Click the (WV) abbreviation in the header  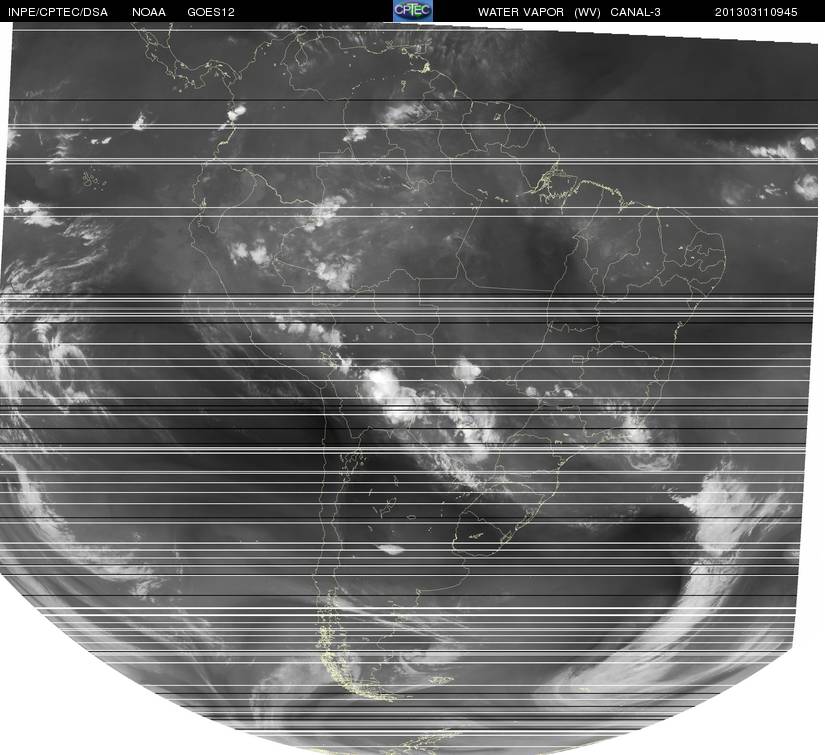click(x=587, y=12)
